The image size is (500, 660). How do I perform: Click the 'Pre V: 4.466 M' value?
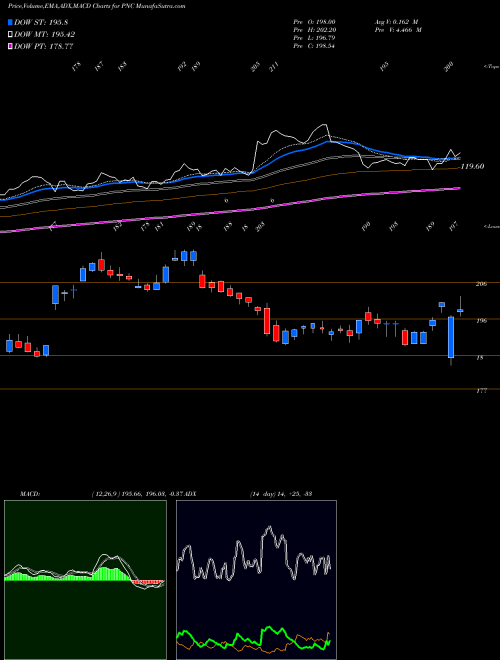(x=397, y=30)
